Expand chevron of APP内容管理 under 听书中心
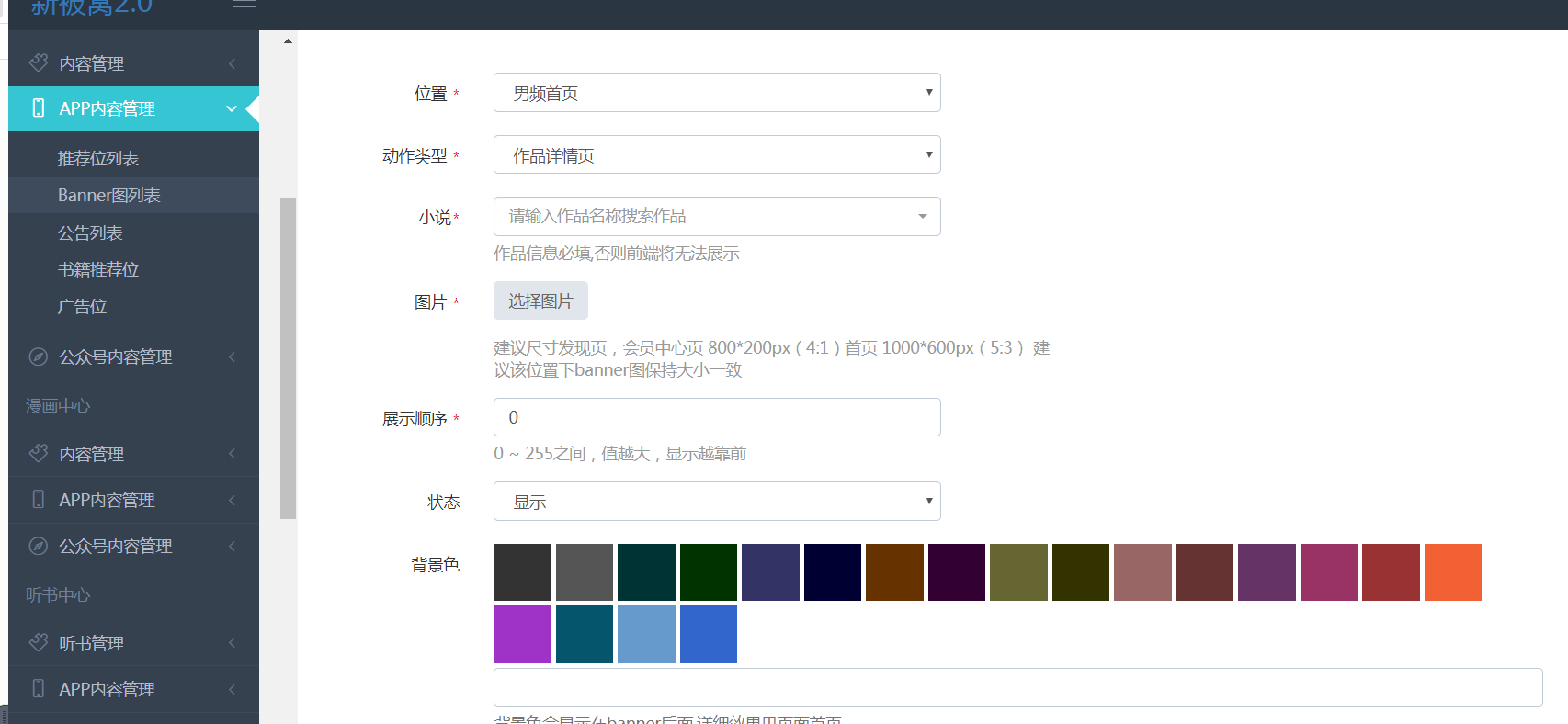 232,689
